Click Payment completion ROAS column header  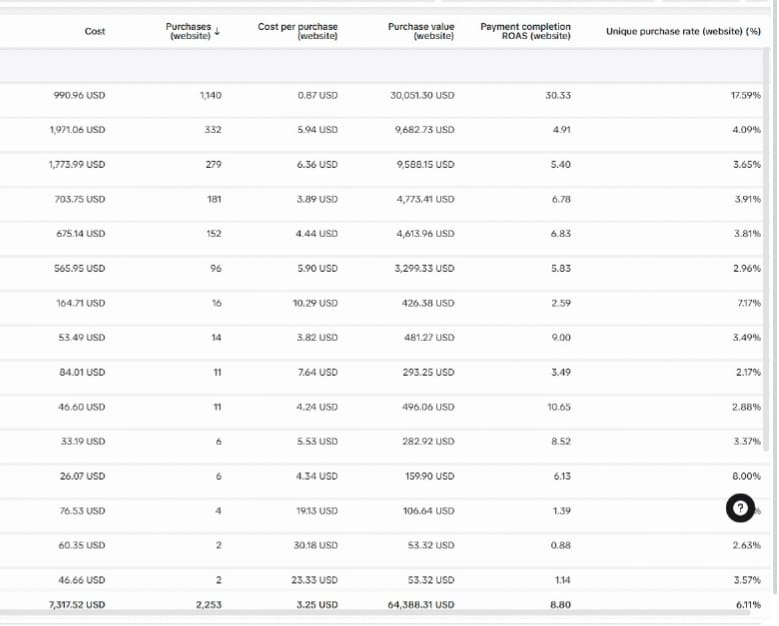coord(525,31)
